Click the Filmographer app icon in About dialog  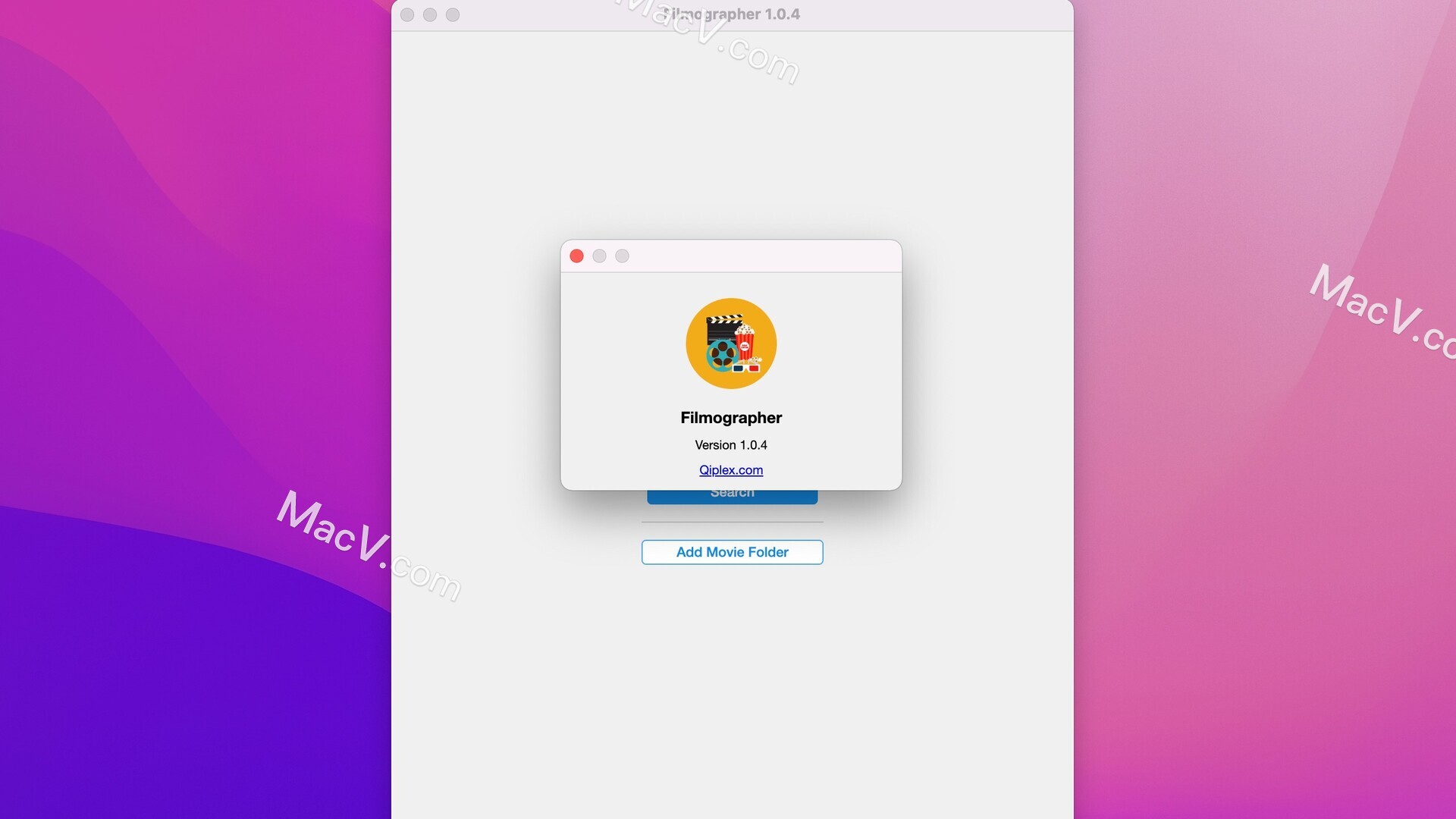pos(731,344)
